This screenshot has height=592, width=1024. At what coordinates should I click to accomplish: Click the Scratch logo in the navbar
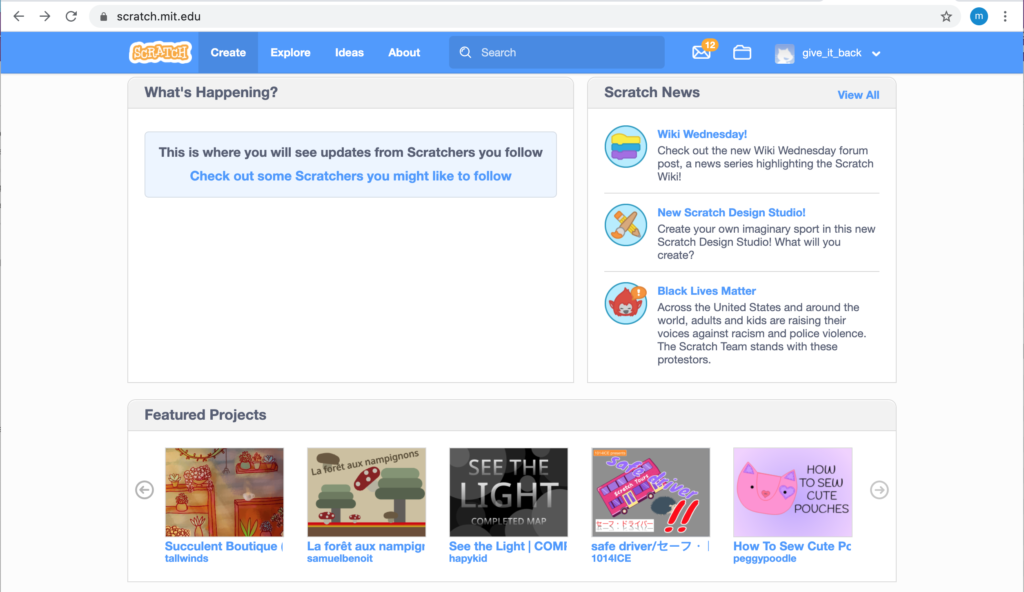[160, 53]
